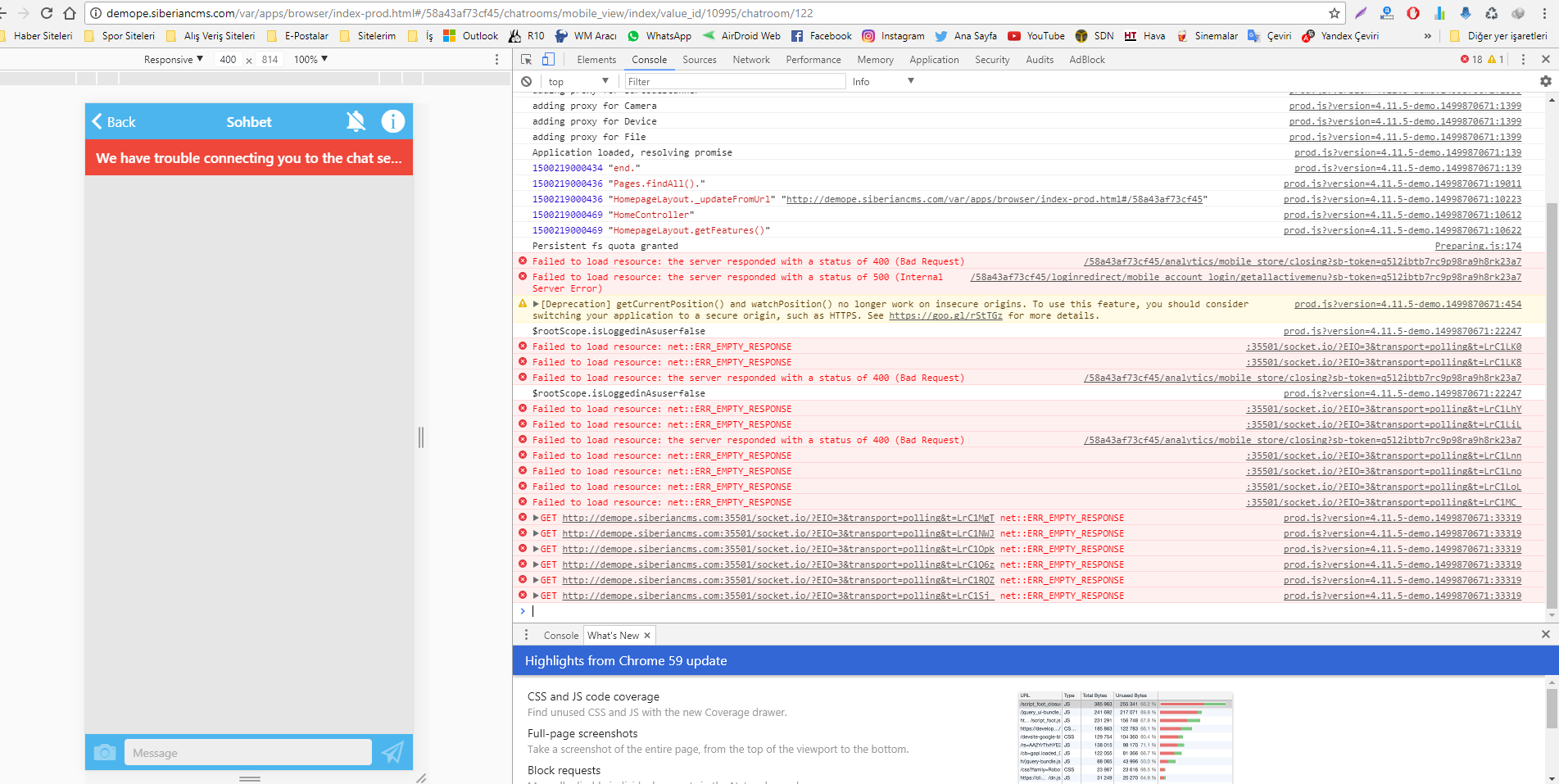Viewport: 1559px width, 784px height.
Task: Clear the console using the ban icon
Action: pyautogui.click(x=527, y=81)
